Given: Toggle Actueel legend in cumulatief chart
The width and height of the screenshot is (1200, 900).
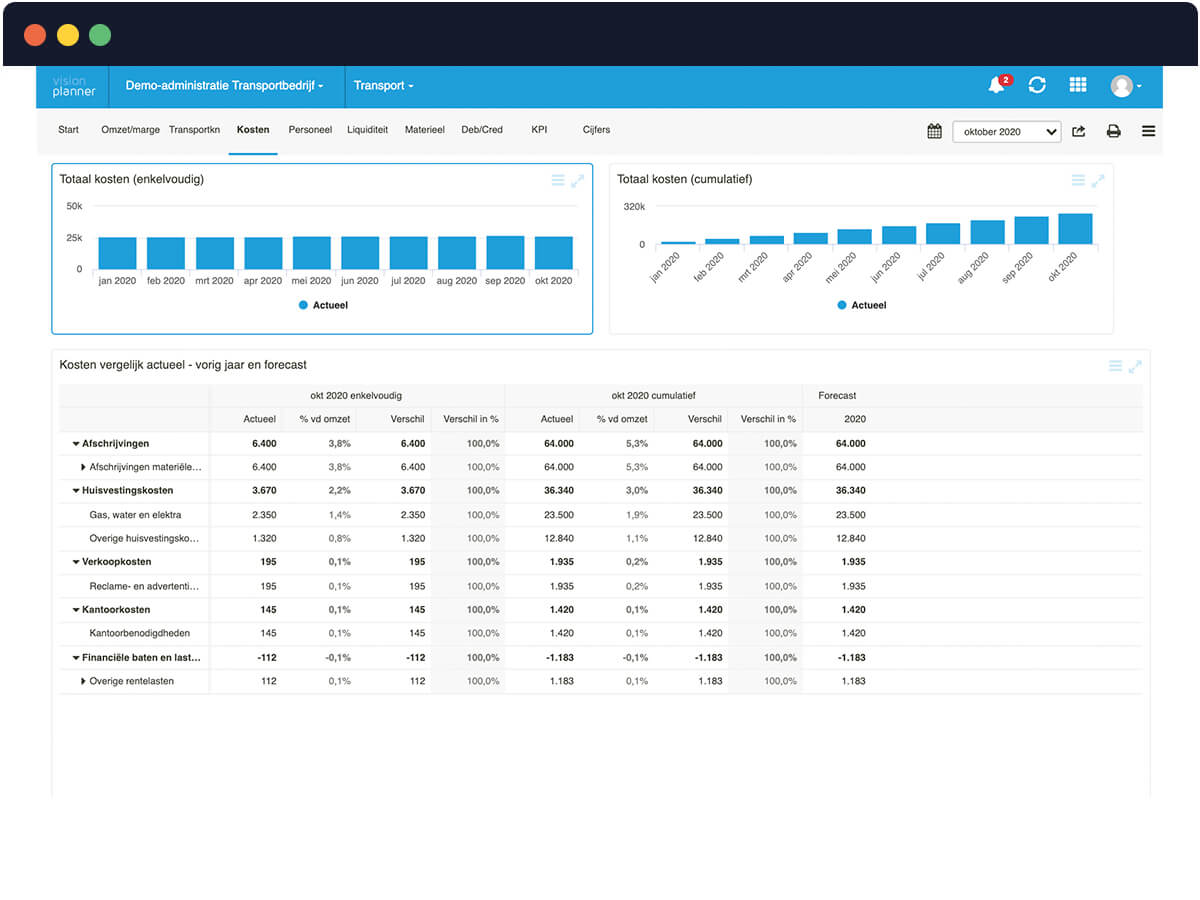Looking at the screenshot, I should (861, 305).
